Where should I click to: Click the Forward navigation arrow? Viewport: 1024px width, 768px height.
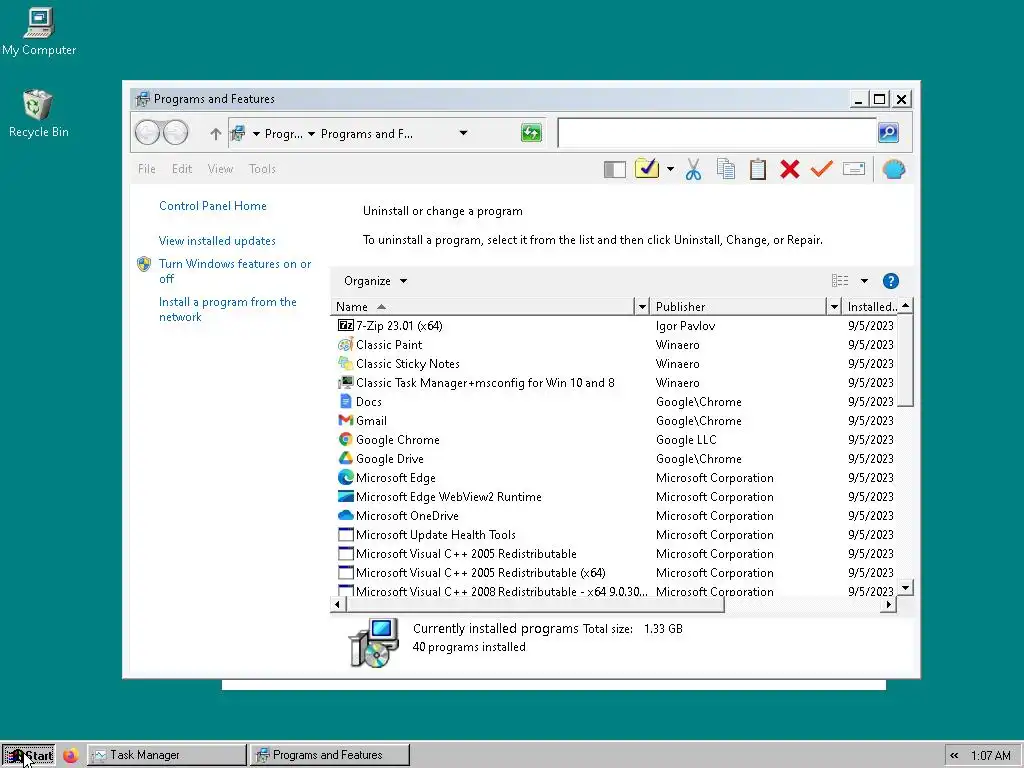coord(175,133)
